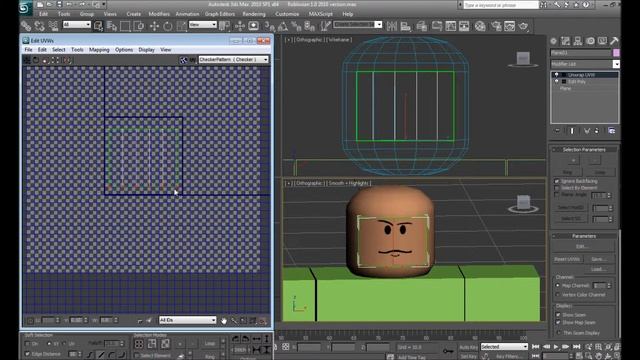This screenshot has height=360, width=640.
Task: Click the Bind to Space Warp icon
Action: point(53,26)
